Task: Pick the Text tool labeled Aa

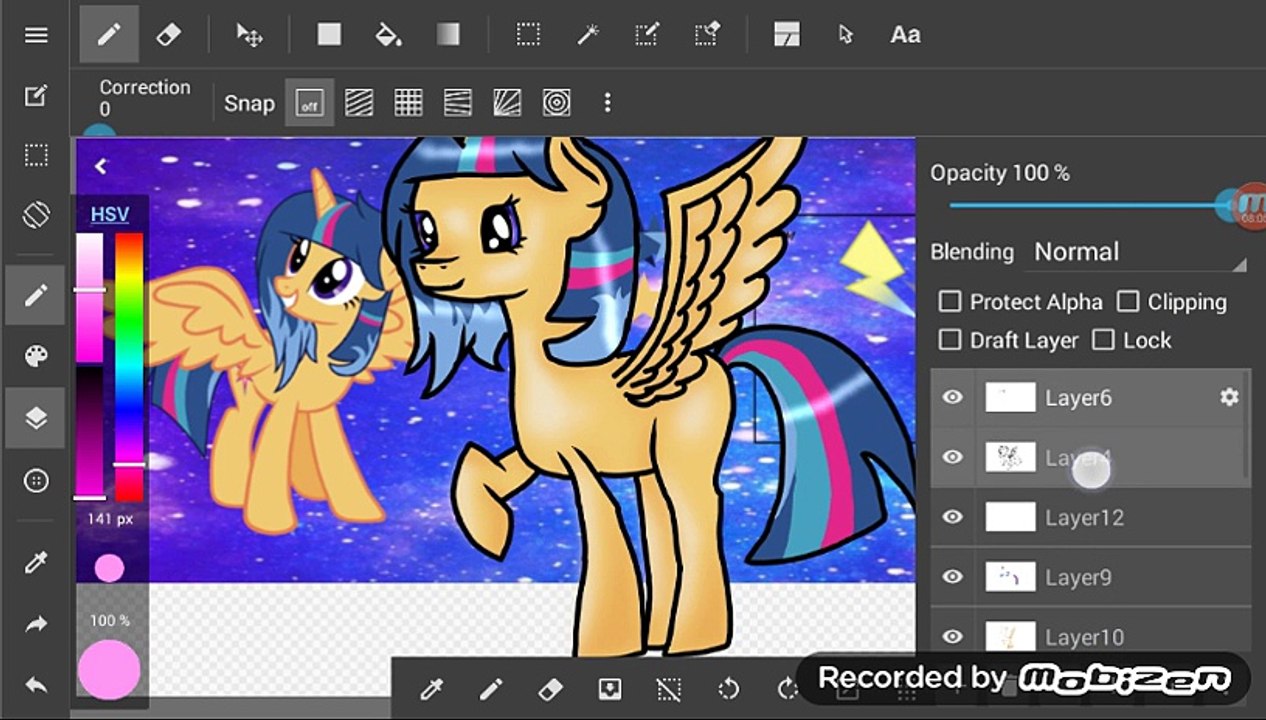Action: pos(905,34)
